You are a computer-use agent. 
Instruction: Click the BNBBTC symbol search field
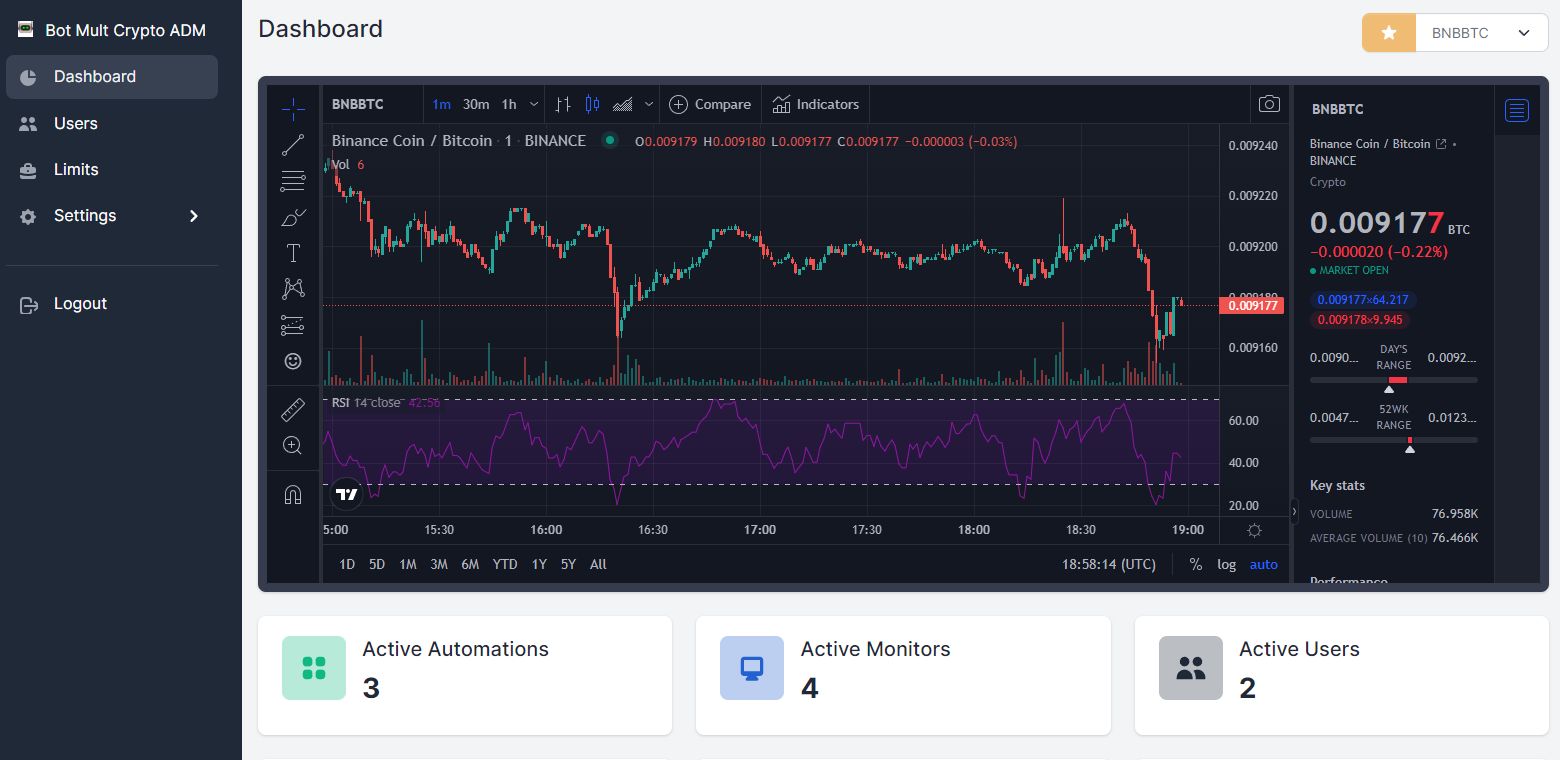pos(372,104)
